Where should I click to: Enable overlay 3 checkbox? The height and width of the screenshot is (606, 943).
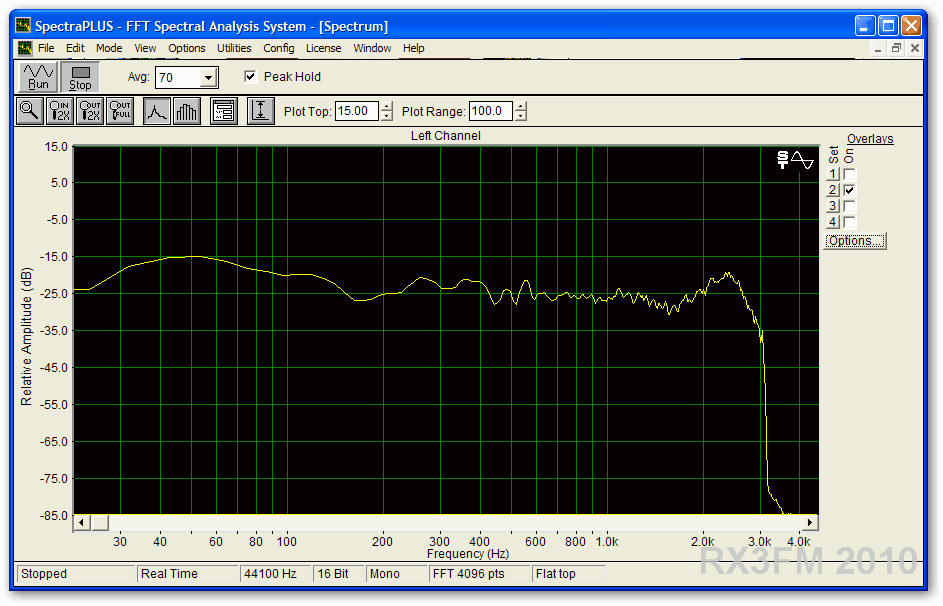(849, 206)
